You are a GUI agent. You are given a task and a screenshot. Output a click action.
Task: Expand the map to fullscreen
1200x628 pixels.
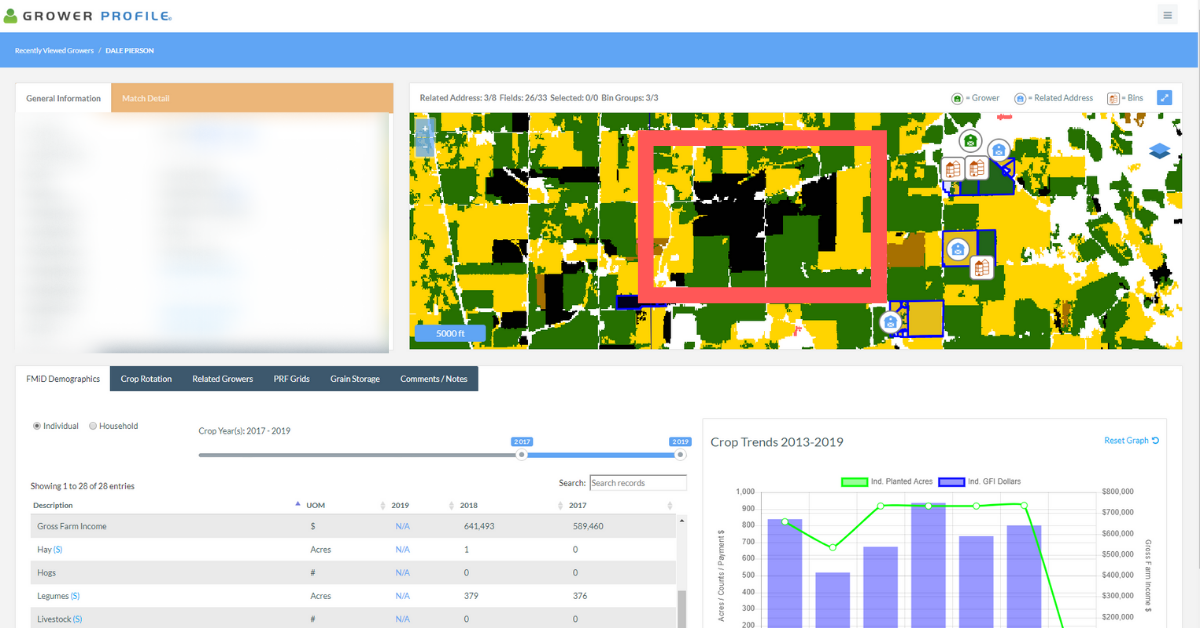point(1164,97)
